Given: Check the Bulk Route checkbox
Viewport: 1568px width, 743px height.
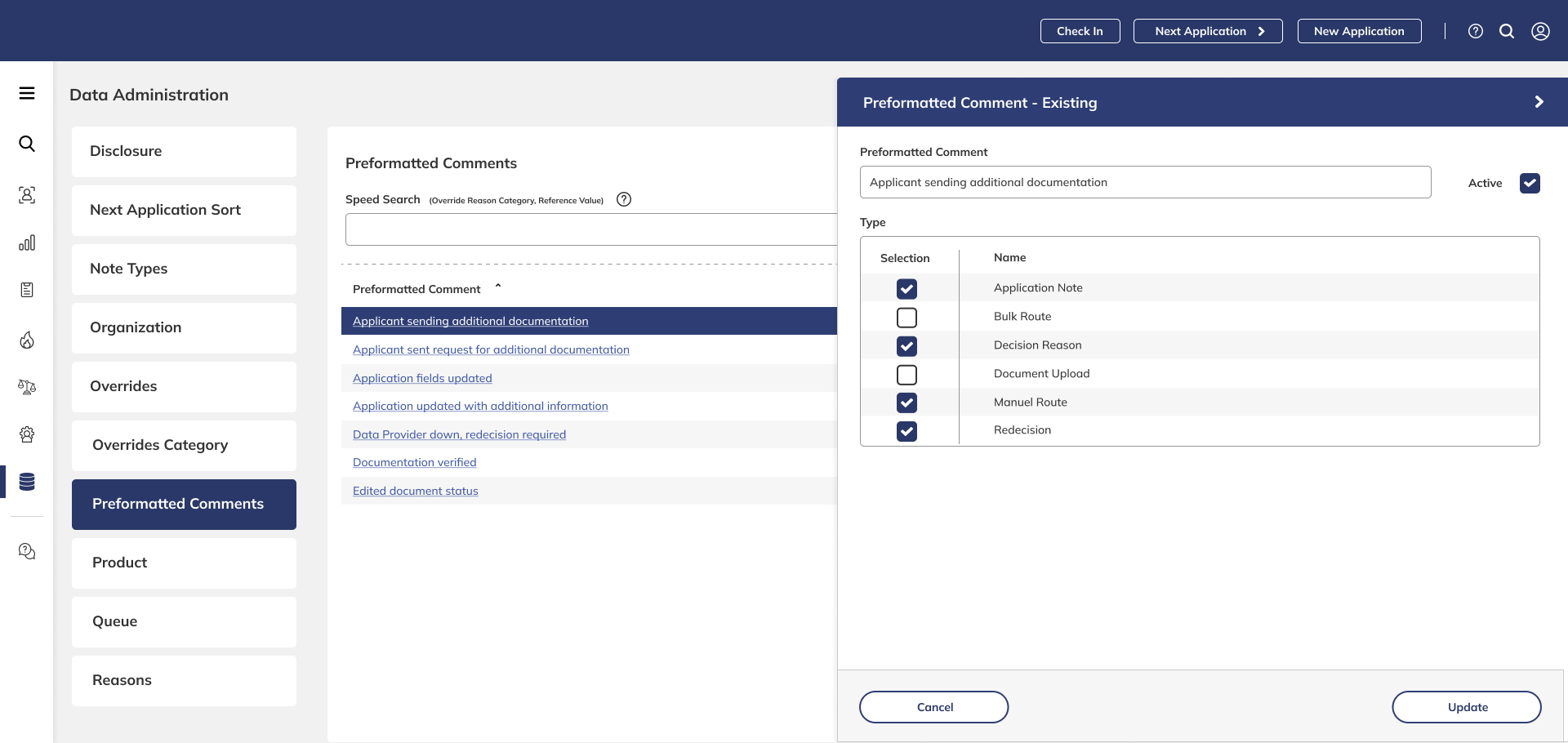Looking at the screenshot, I should [x=906, y=317].
